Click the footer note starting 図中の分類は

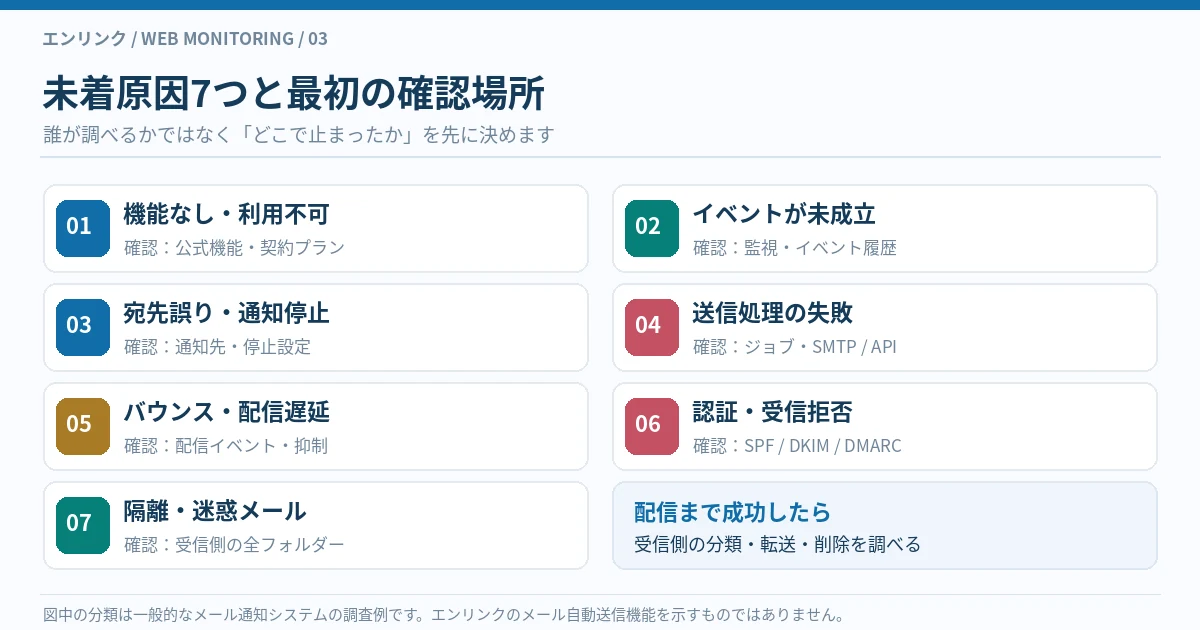pyautogui.click(x=444, y=614)
